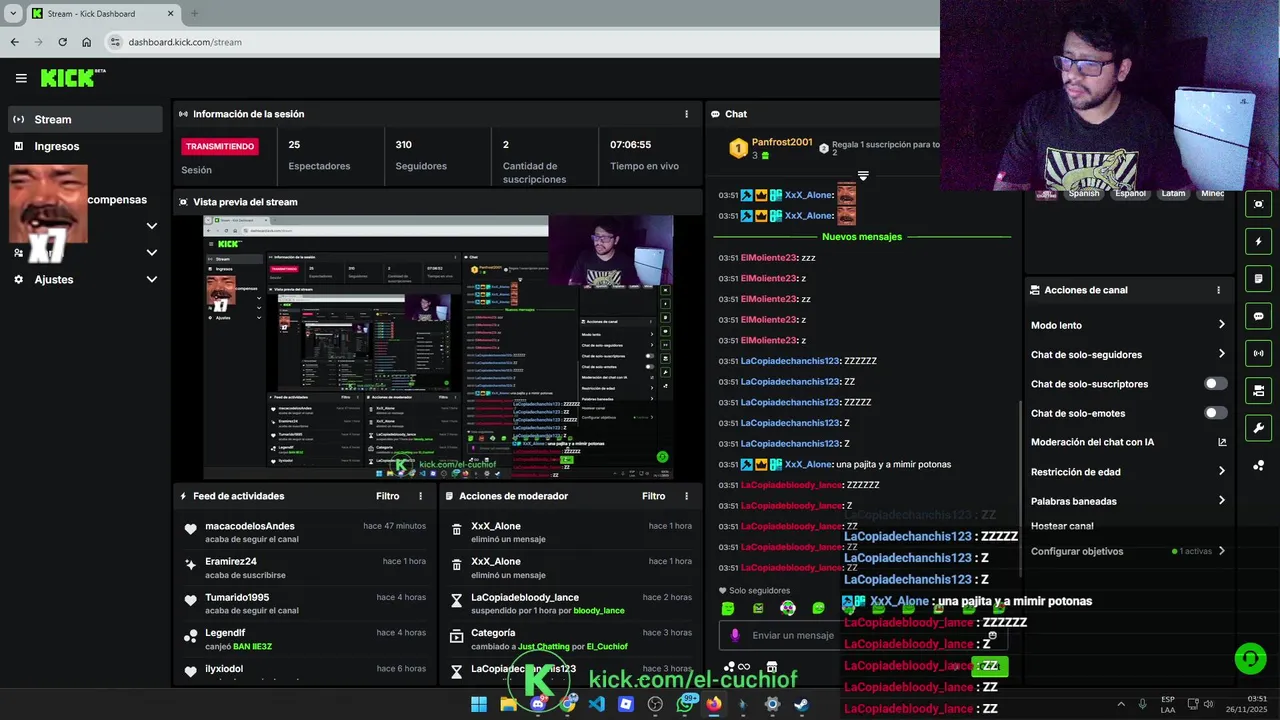
Task: Open Acciones de canal three-dot menu
Action: pos(1218,290)
